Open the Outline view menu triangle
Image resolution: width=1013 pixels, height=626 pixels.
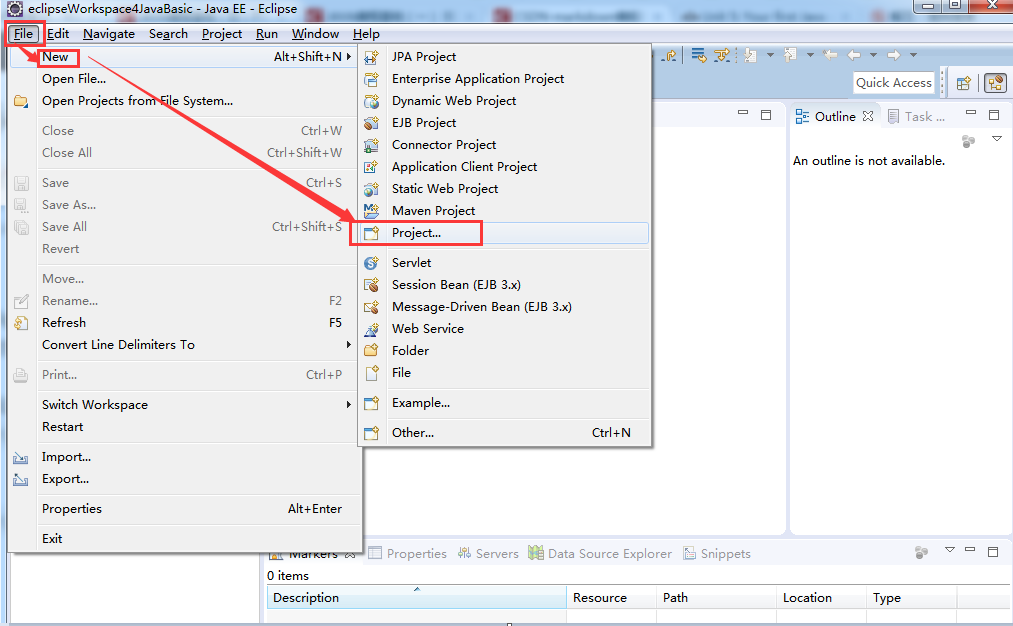[997, 139]
